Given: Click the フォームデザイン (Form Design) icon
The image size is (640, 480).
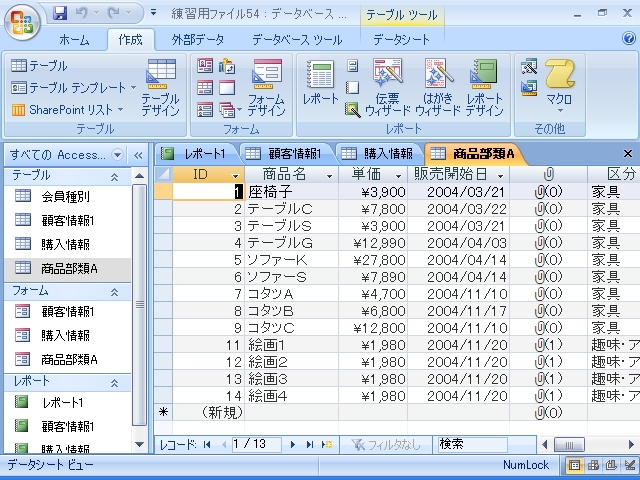Looking at the screenshot, I should [x=266, y=86].
